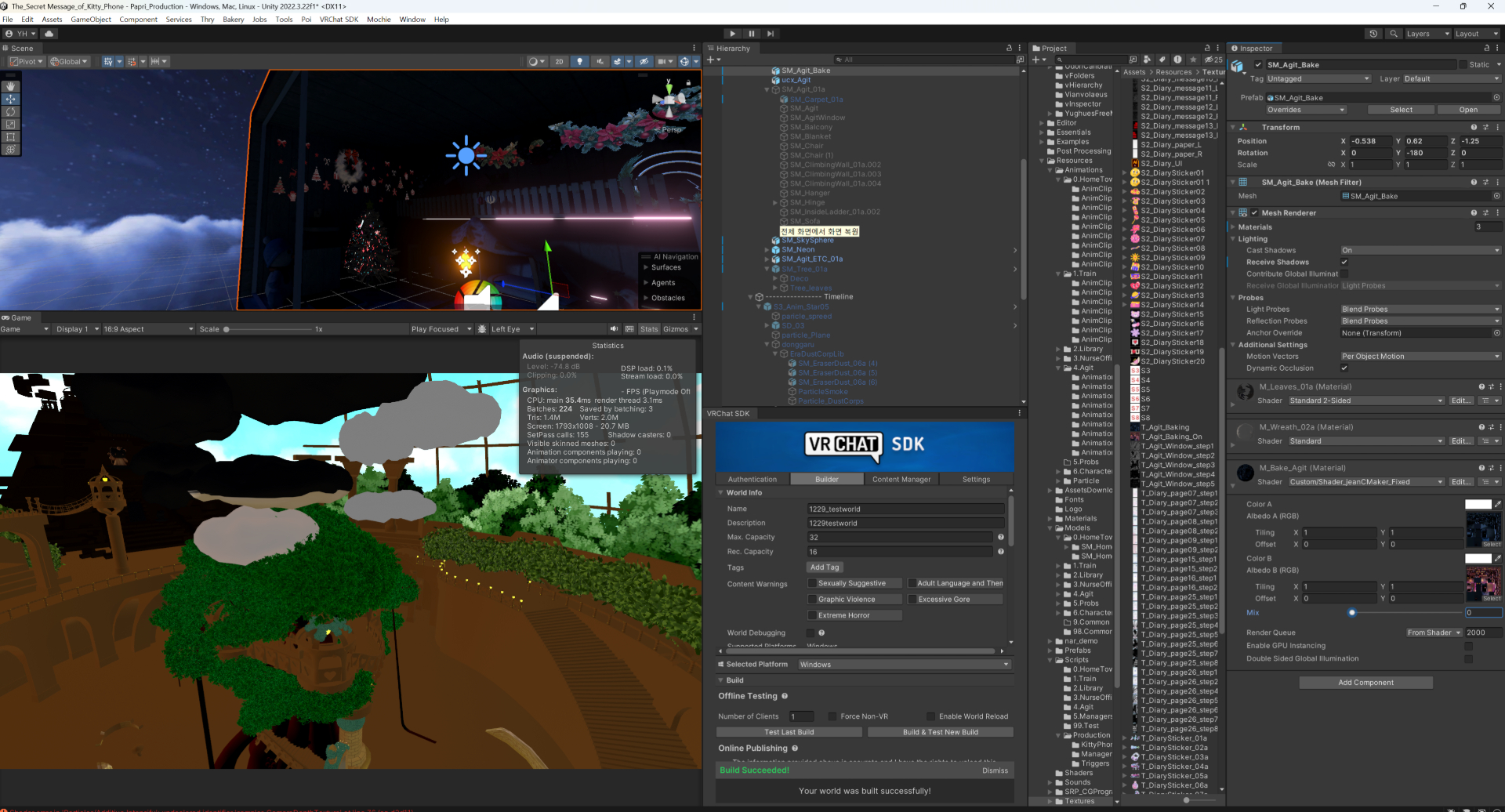Image resolution: width=1505 pixels, height=812 pixels.
Task: Click the Color A white swatch
Action: click(x=1478, y=505)
